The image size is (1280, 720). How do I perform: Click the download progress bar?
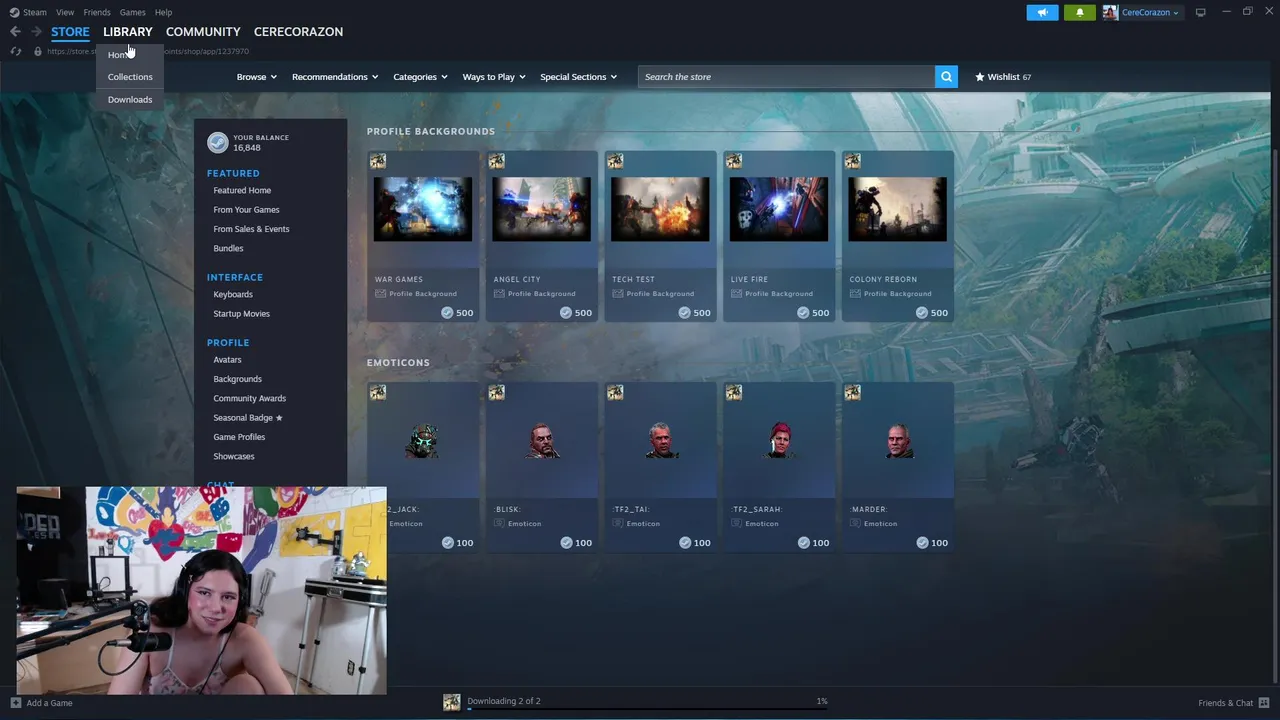(647, 709)
